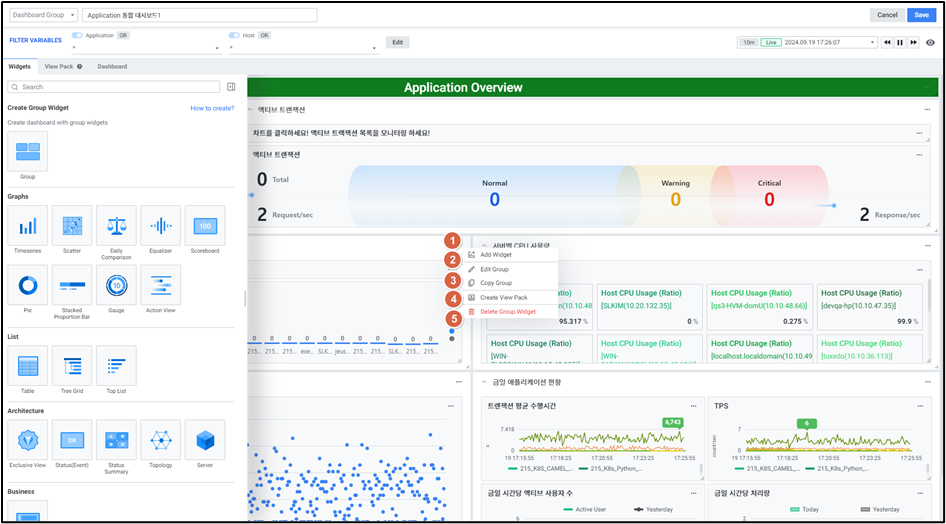Pick the Daily Comparison widget
946x524 pixels.
point(116,227)
